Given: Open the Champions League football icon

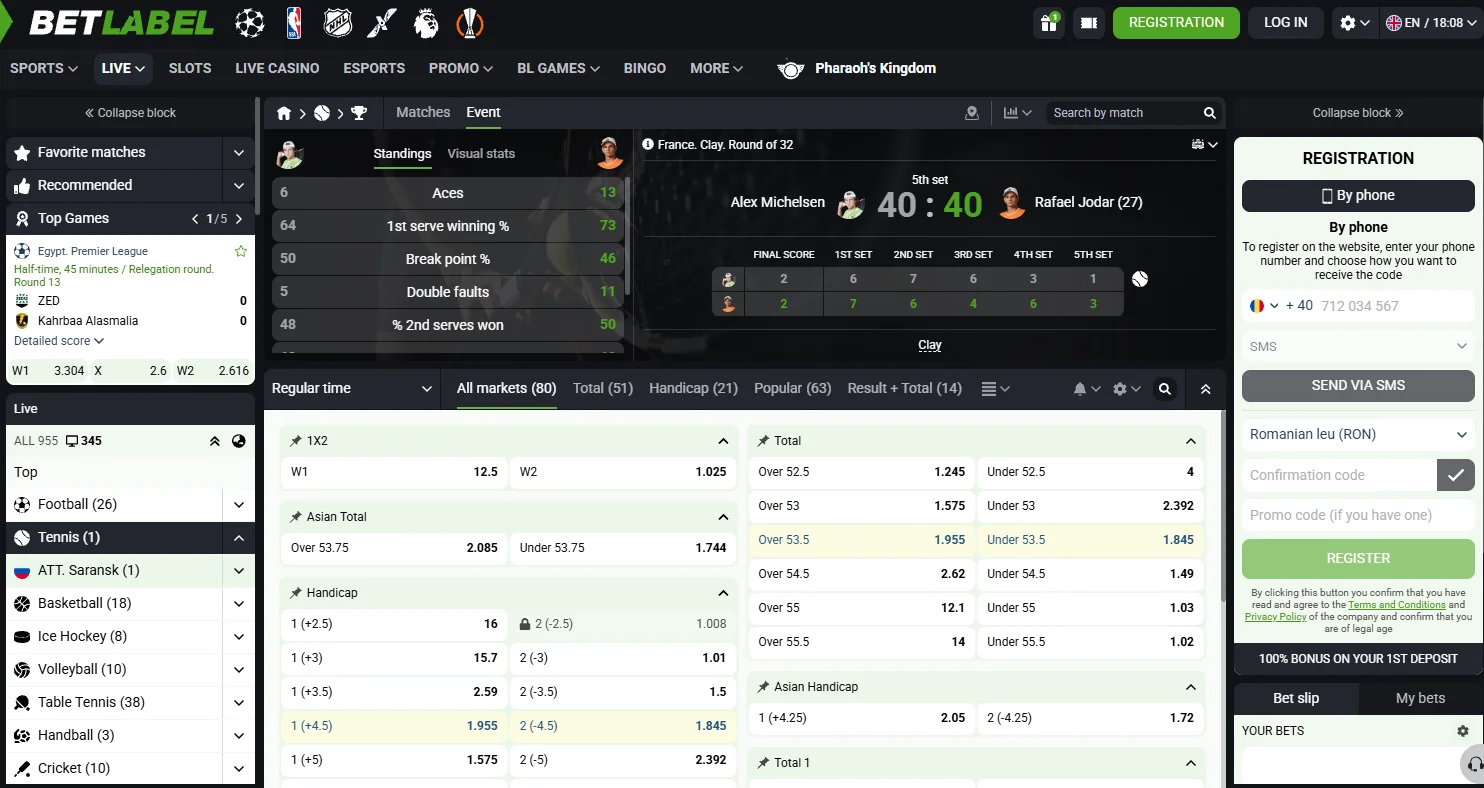Looking at the screenshot, I should pos(250,22).
